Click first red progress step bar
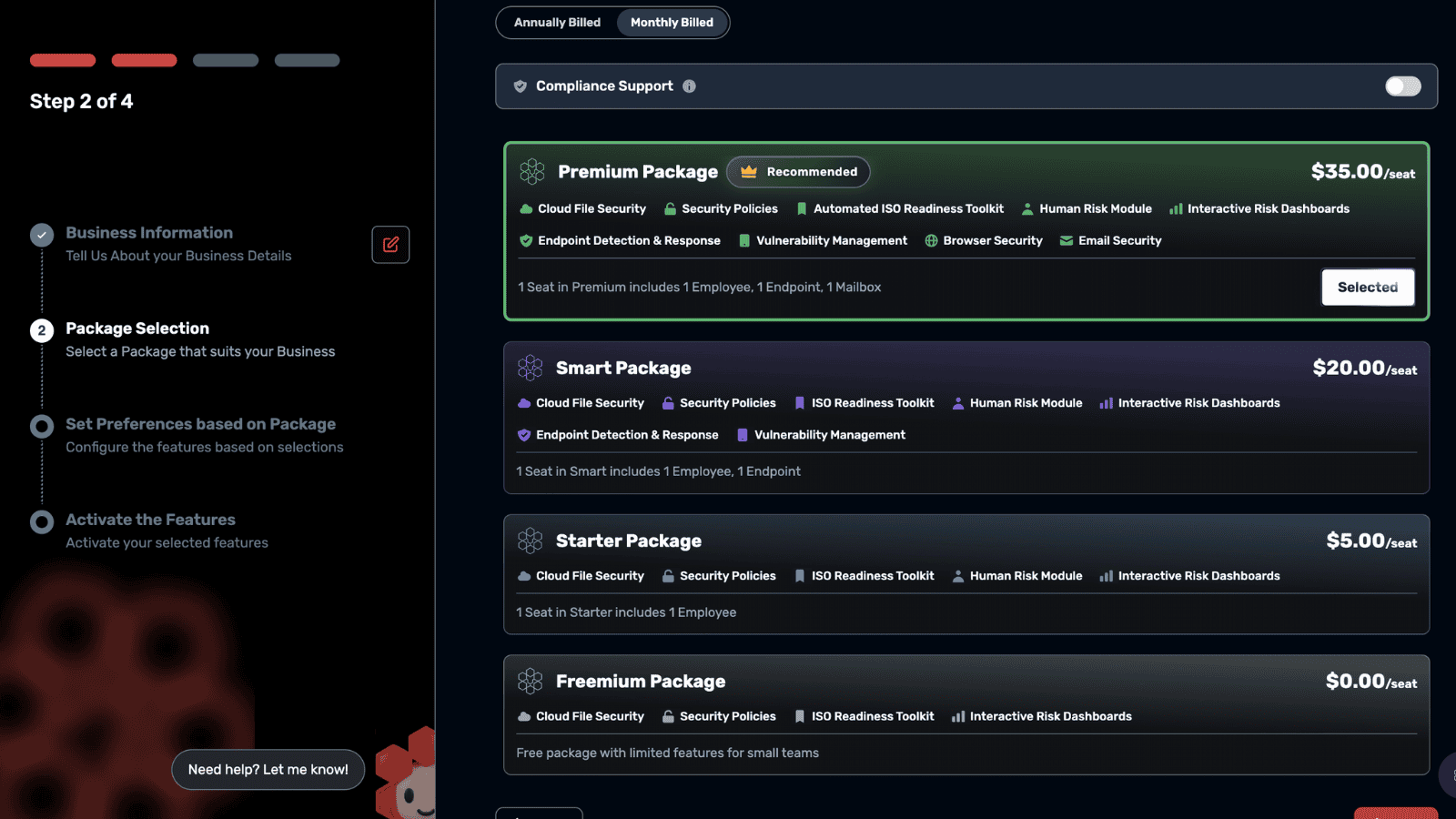1456x819 pixels. tap(63, 60)
